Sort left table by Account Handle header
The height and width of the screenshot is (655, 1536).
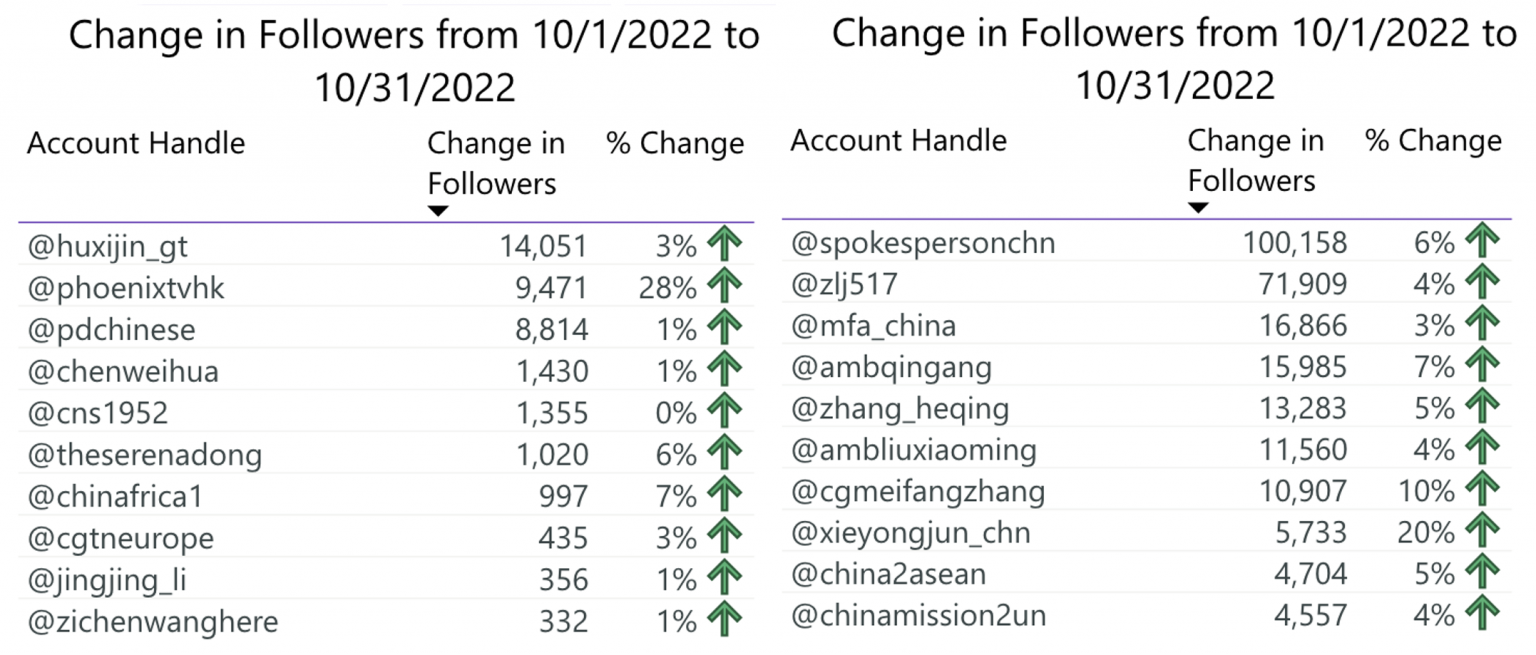(136, 143)
